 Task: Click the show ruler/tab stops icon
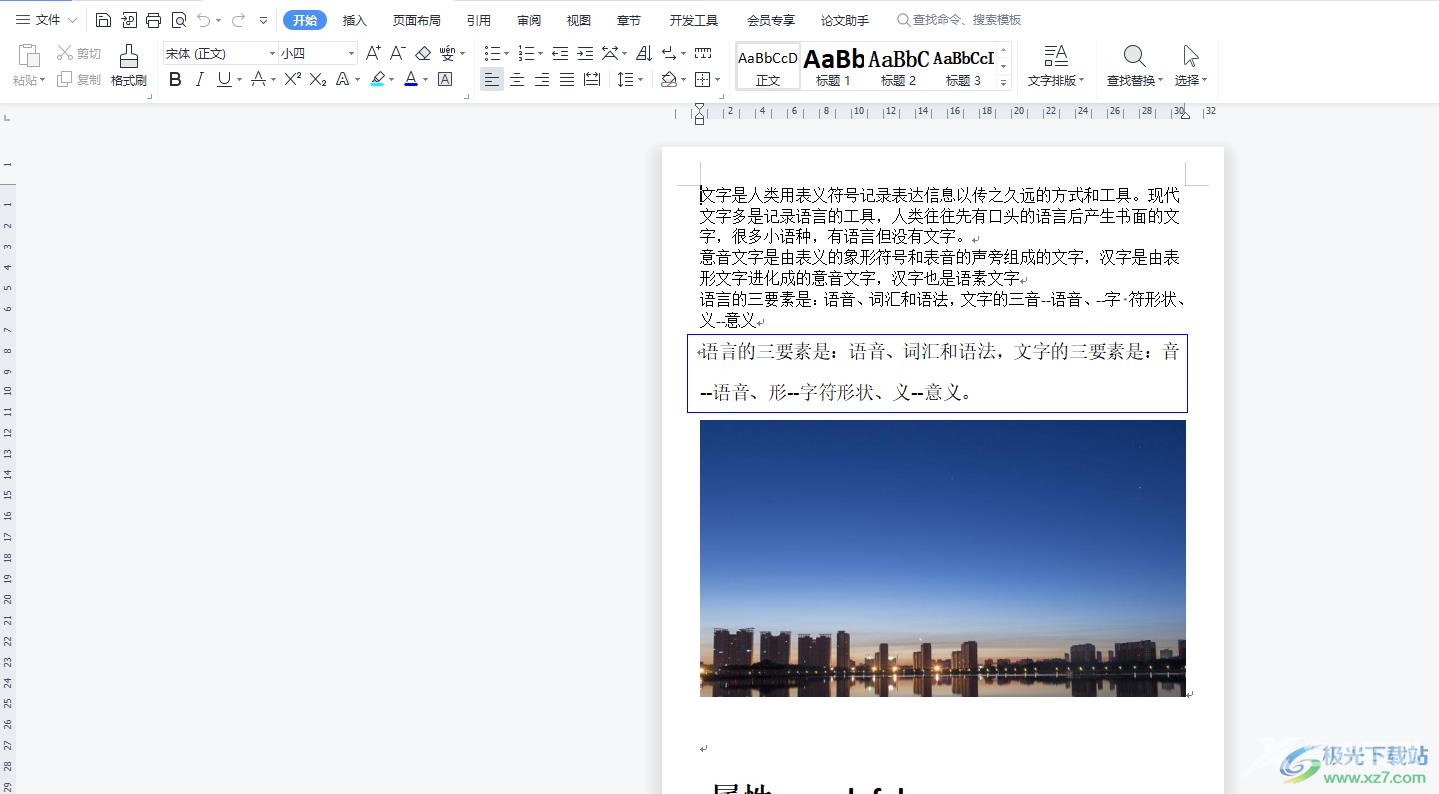click(x=703, y=53)
